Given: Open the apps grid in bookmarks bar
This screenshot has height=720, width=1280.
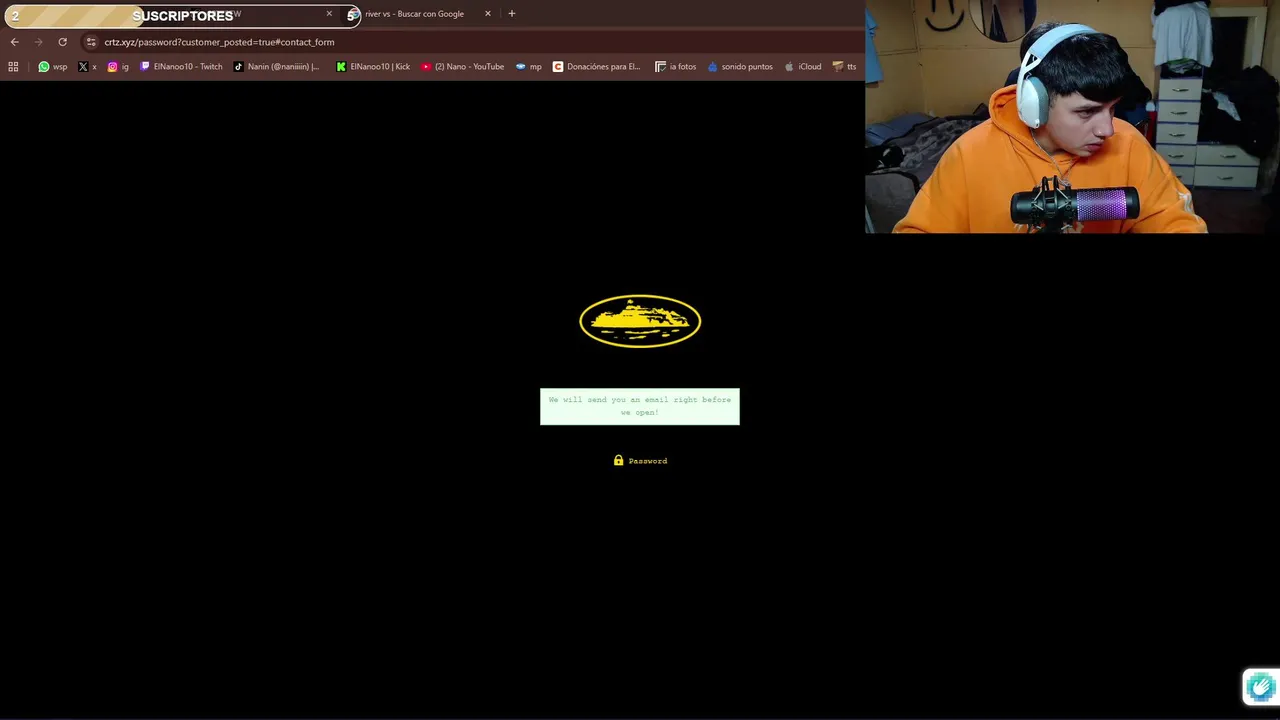Looking at the screenshot, I should pyautogui.click(x=13, y=67).
